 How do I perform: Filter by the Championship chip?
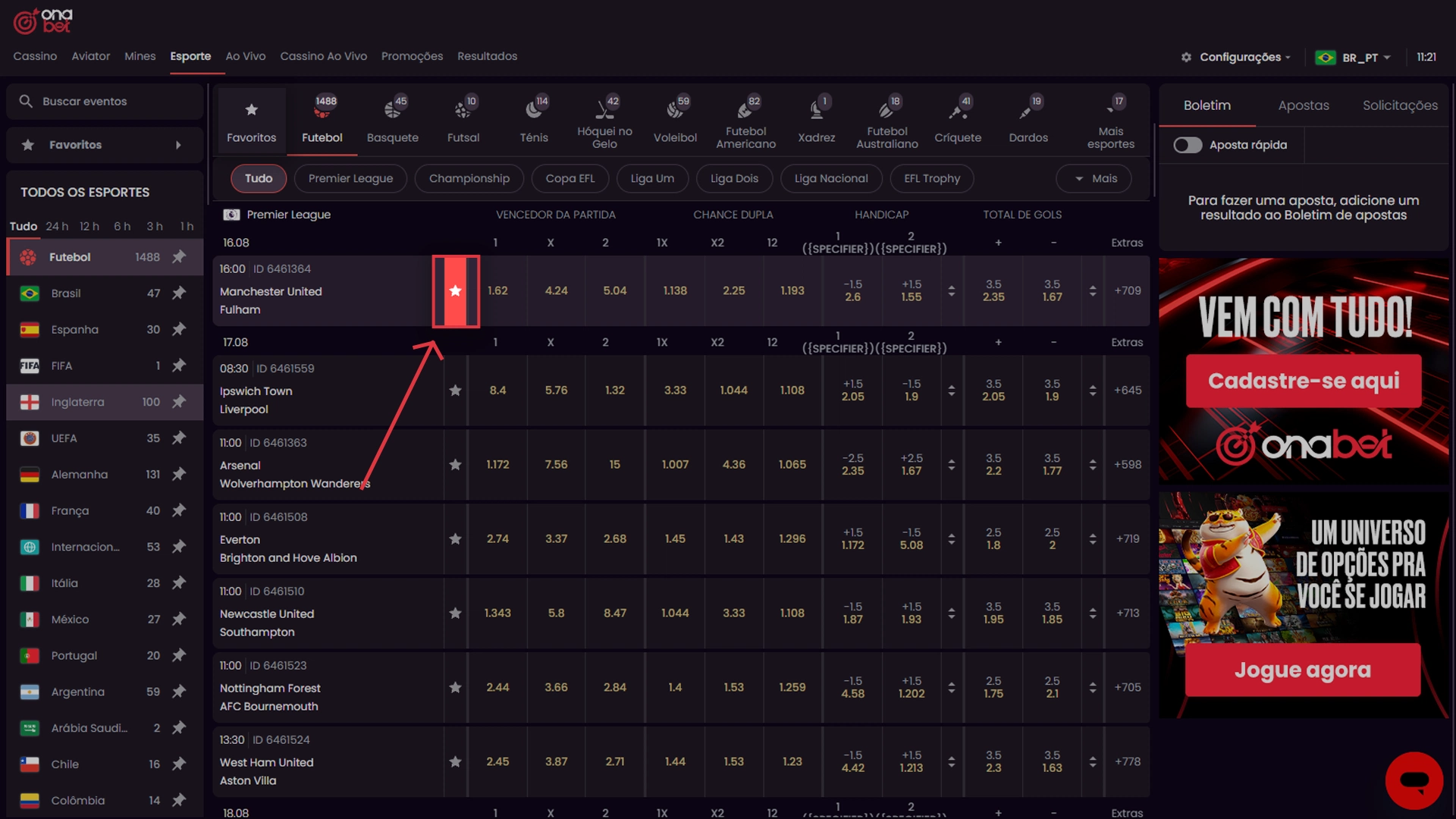(x=469, y=178)
